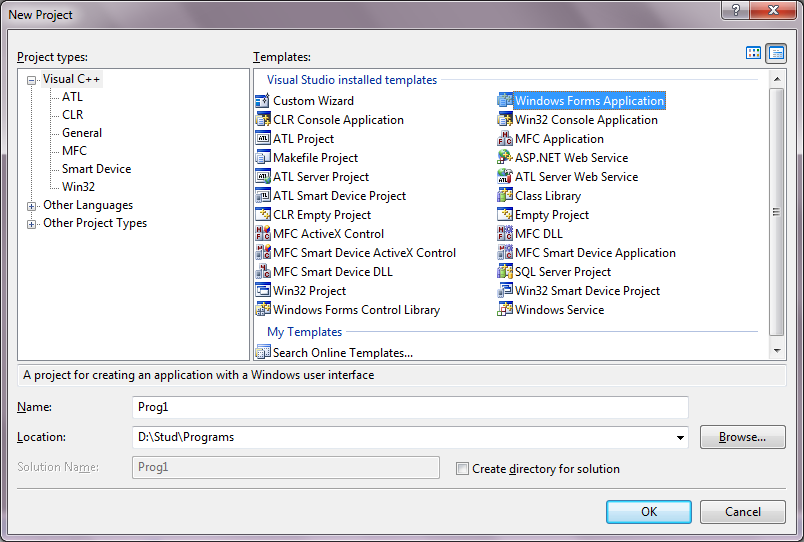Click the SQL Server Project icon
The height and width of the screenshot is (542, 804).
click(x=505, y=271)
